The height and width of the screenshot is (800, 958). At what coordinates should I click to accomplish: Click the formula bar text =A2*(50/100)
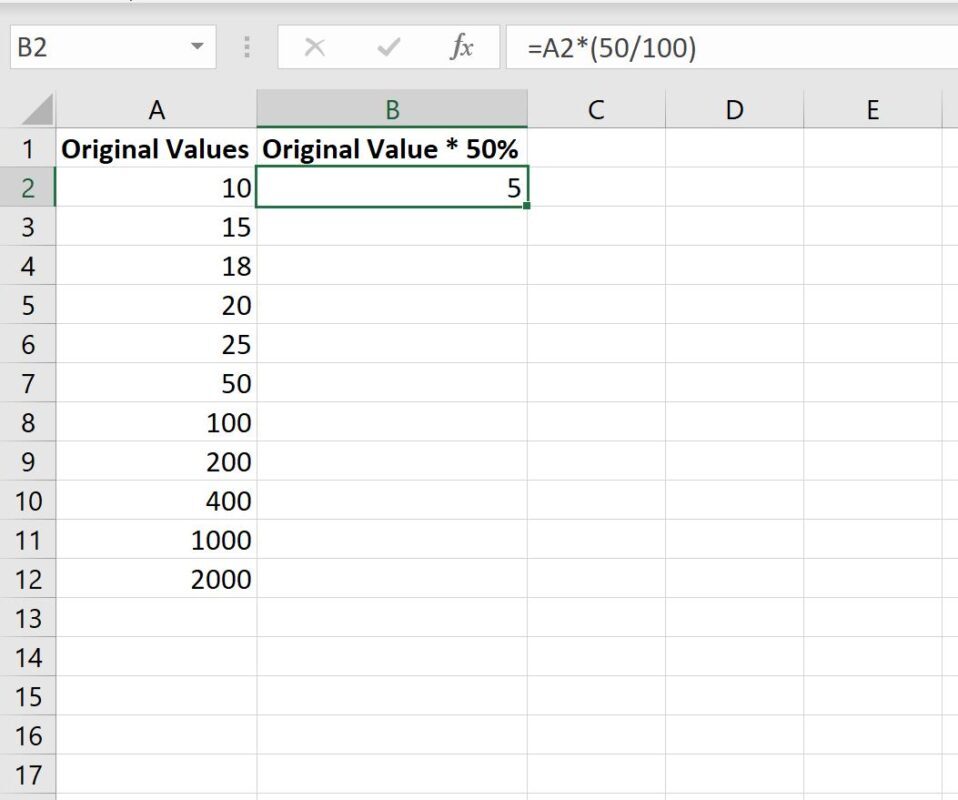[612, 48]
